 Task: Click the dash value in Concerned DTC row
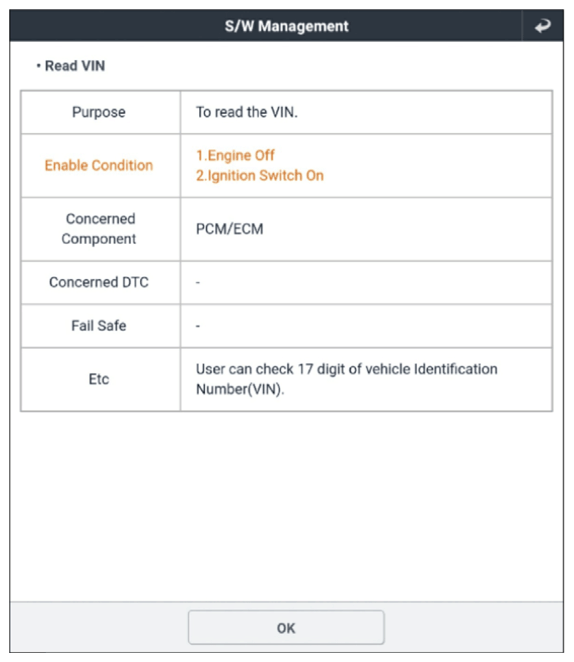tap(198, 282)
